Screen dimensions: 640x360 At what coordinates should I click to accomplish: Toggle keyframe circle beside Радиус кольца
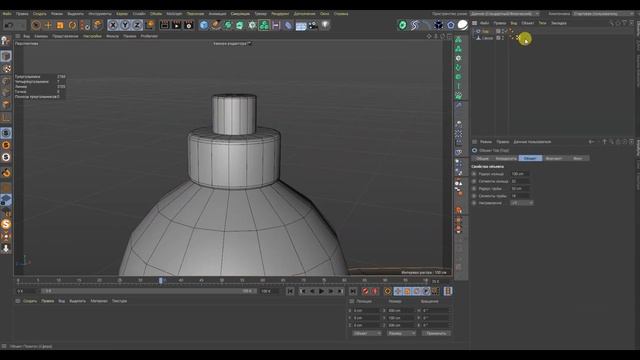click(x=474, y=174)
